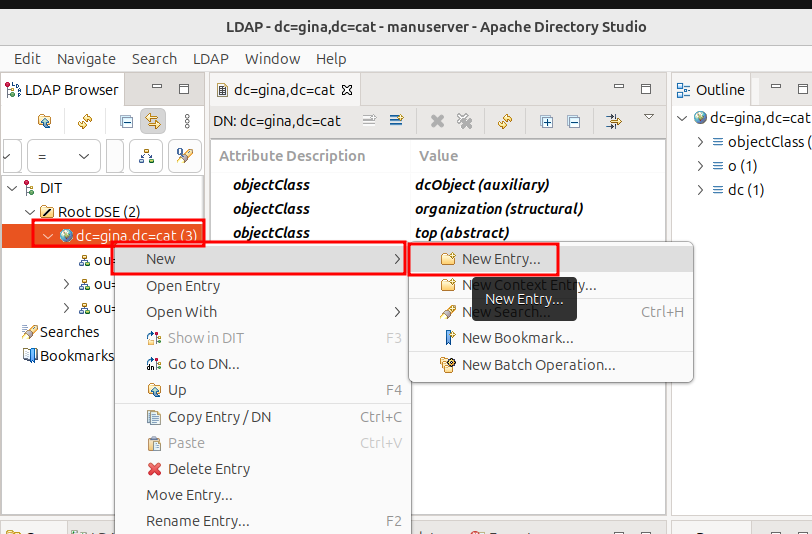The height and width of the screenshot is (534, 812).
Task: Click Expand All icon in entry editor toolbar
Action: pos(547,121)
